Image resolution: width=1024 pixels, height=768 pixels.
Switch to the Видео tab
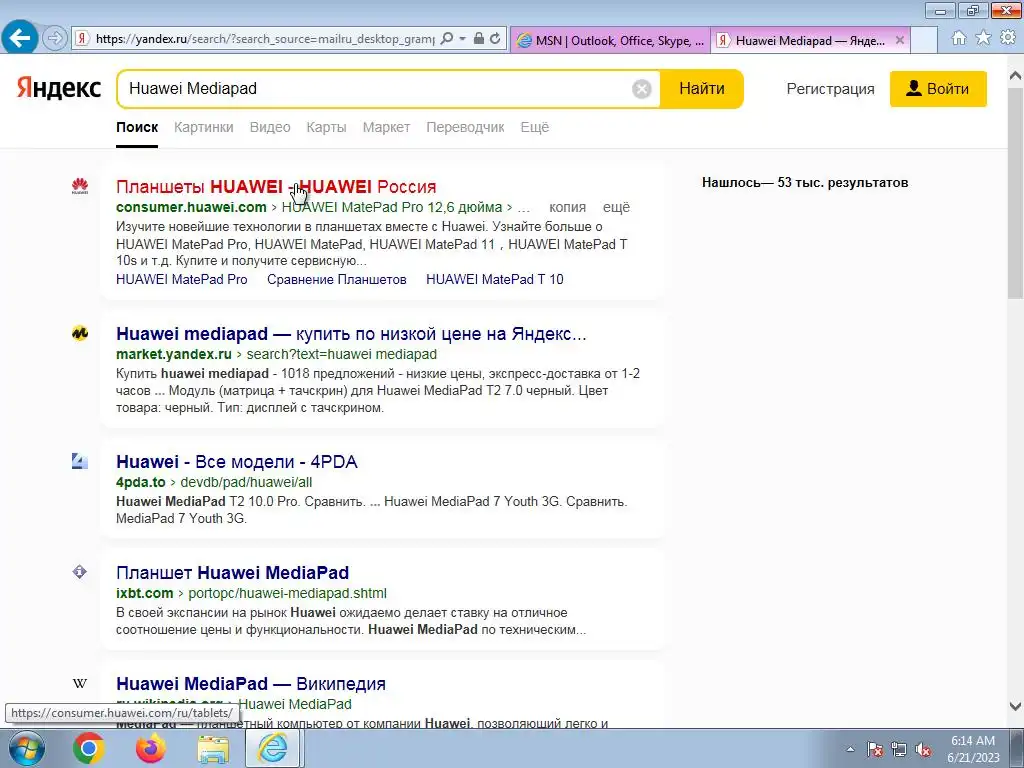270,127
